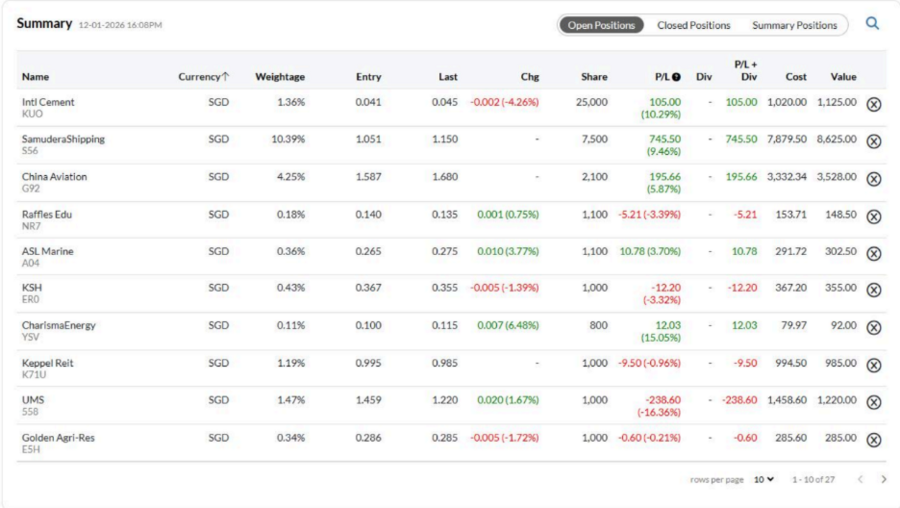Delete the Golden Agri-Res row
The width and height of the screenshot is (900, 508).
(x=873, y=439)
